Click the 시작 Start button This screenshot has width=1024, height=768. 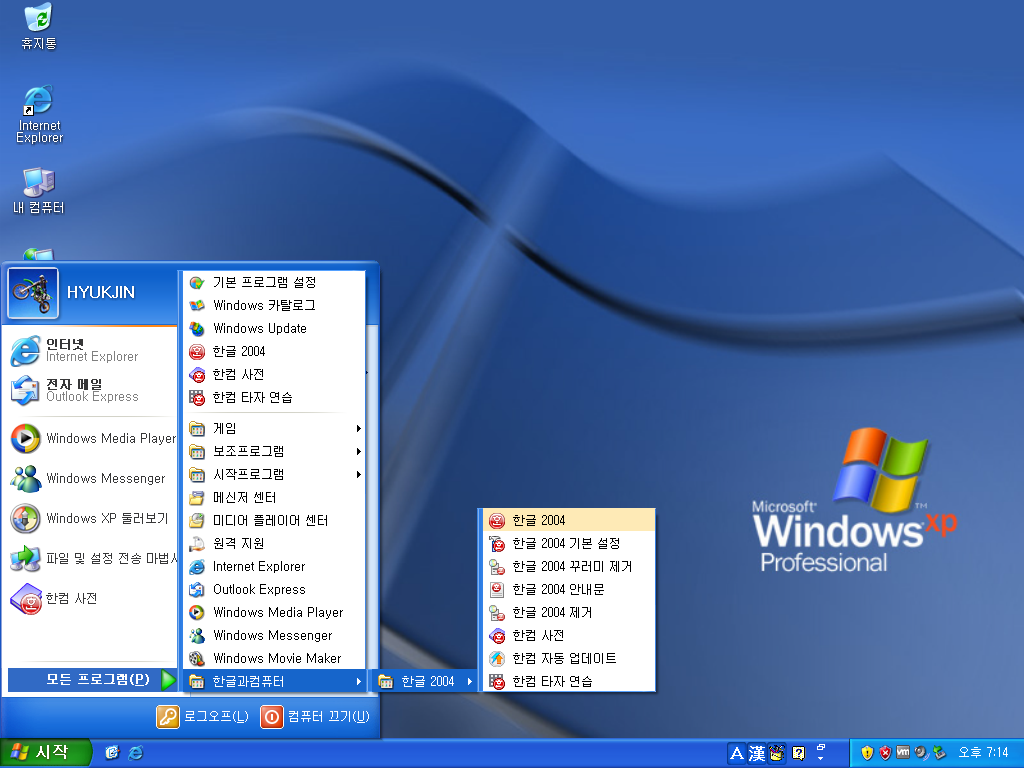[x=44, y=753]
